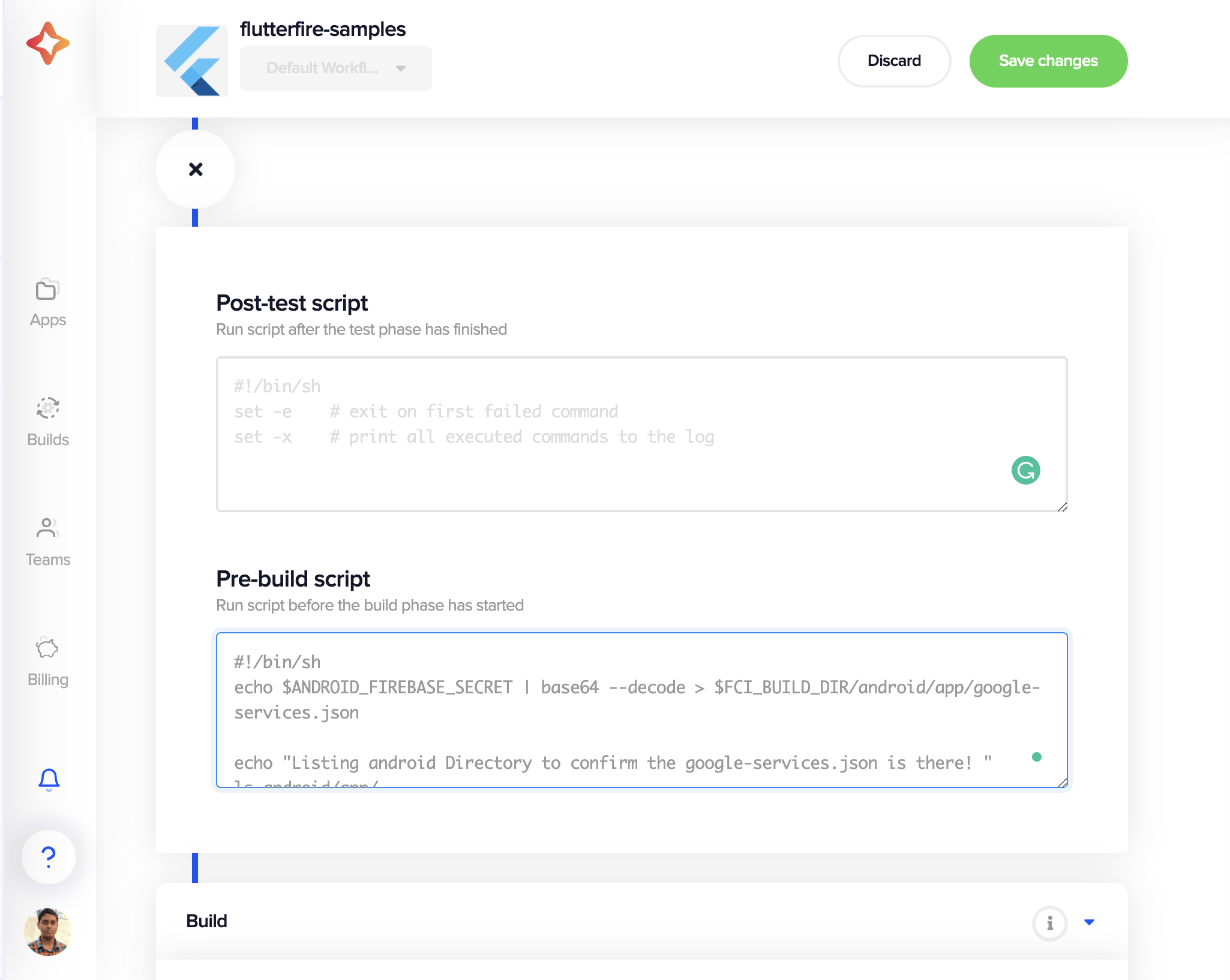Viewport: 1230px width, 980px height.
Task: Click the Build section header
Action: 206,921
